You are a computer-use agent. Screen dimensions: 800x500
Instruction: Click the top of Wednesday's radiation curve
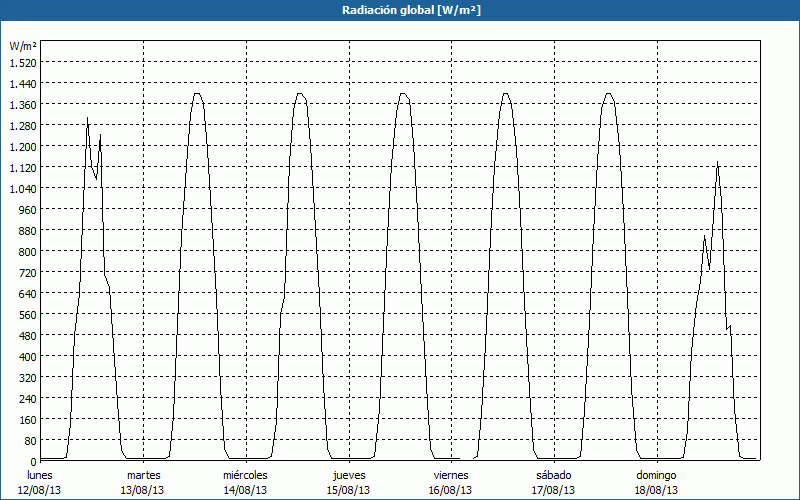[300, 94]
